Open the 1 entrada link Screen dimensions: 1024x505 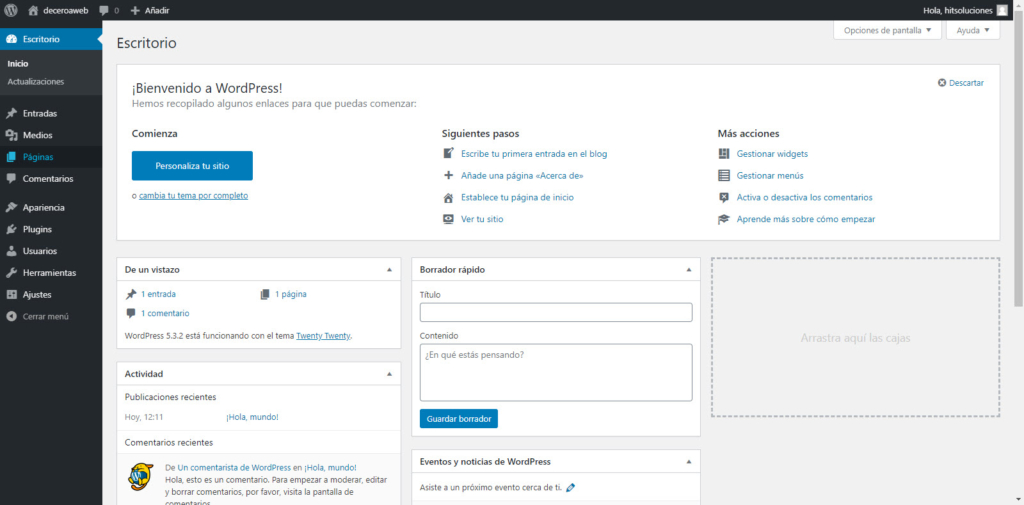pyautogui.click(x=158, y=294)
